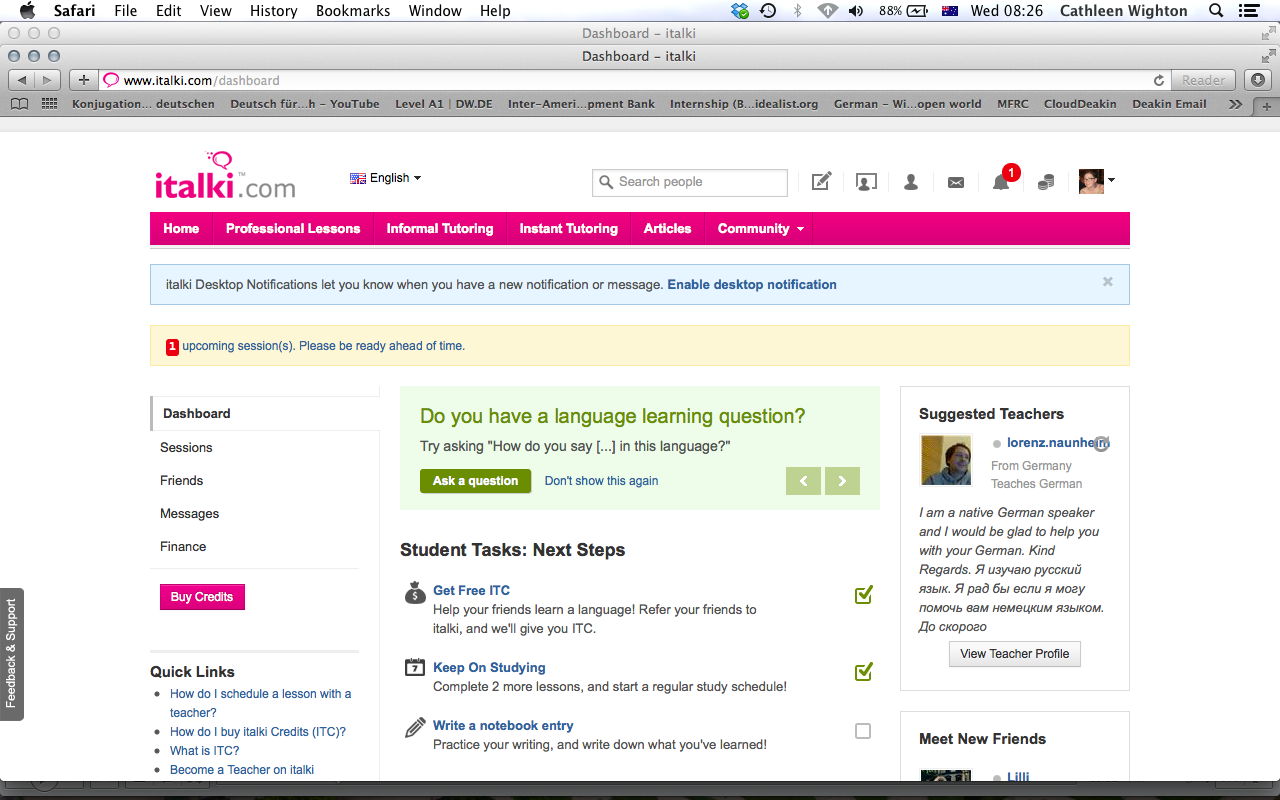Toggle the Get Free ITC checkbox
Screen dimensions: 1280x800
coord(863,595)
